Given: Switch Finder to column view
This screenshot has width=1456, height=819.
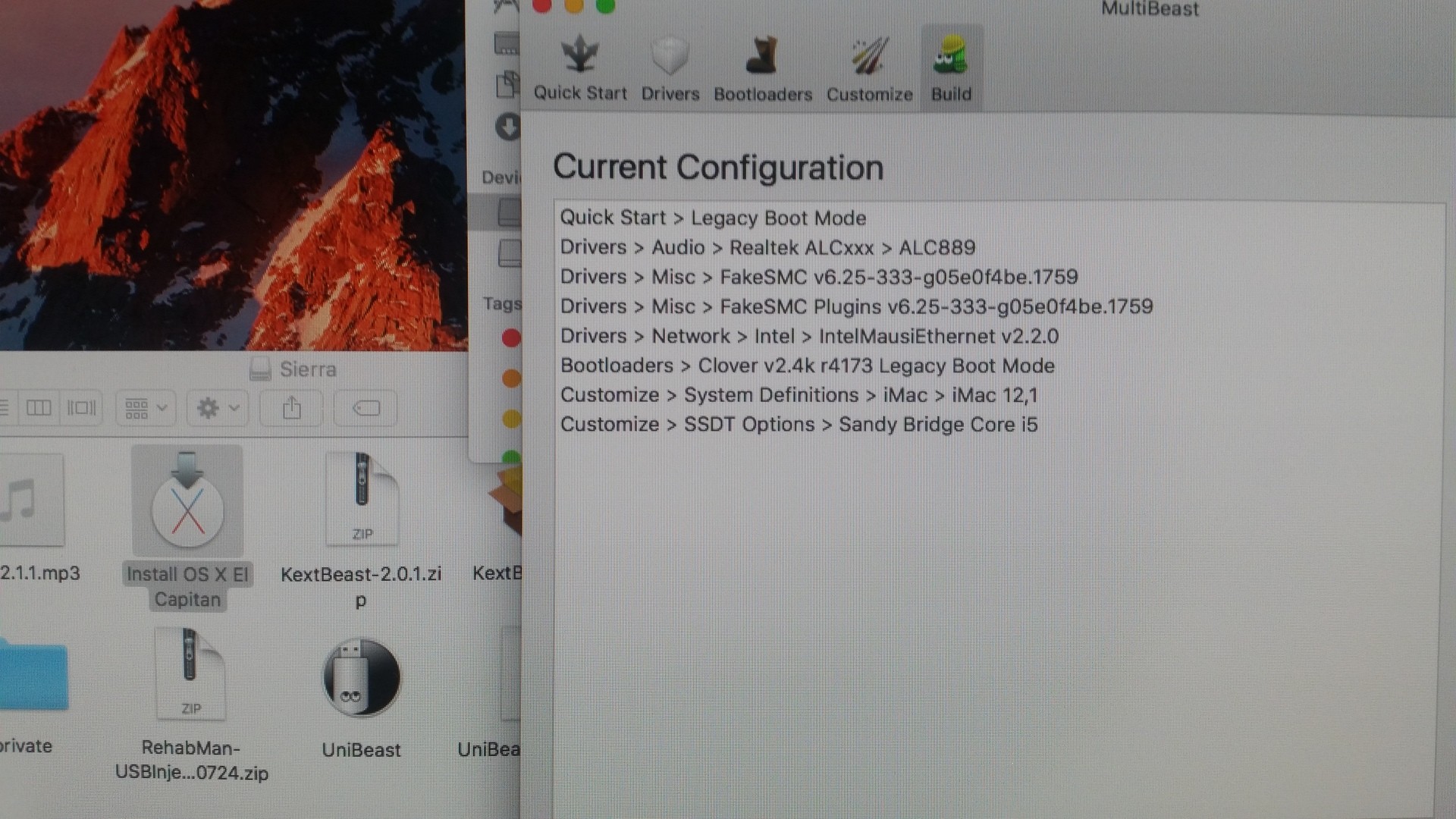Looking at the screenshot, I should pyautogui.click(x=39, y=409).
